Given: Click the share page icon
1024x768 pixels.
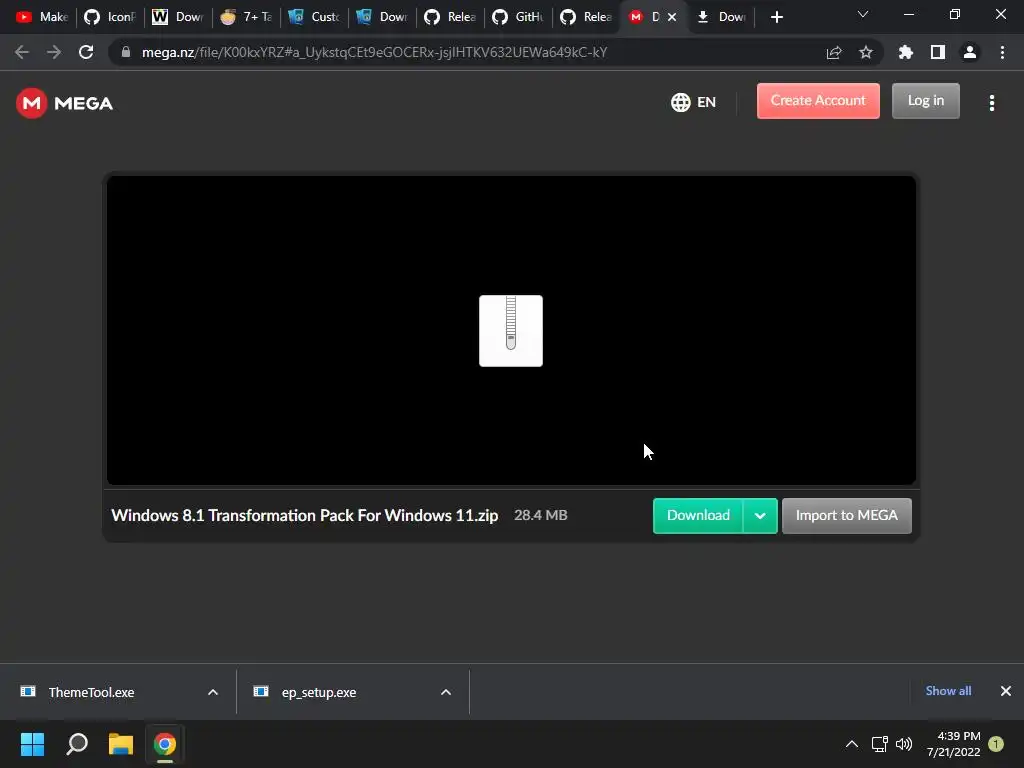Looking at the screenshot, I should 833,52.
